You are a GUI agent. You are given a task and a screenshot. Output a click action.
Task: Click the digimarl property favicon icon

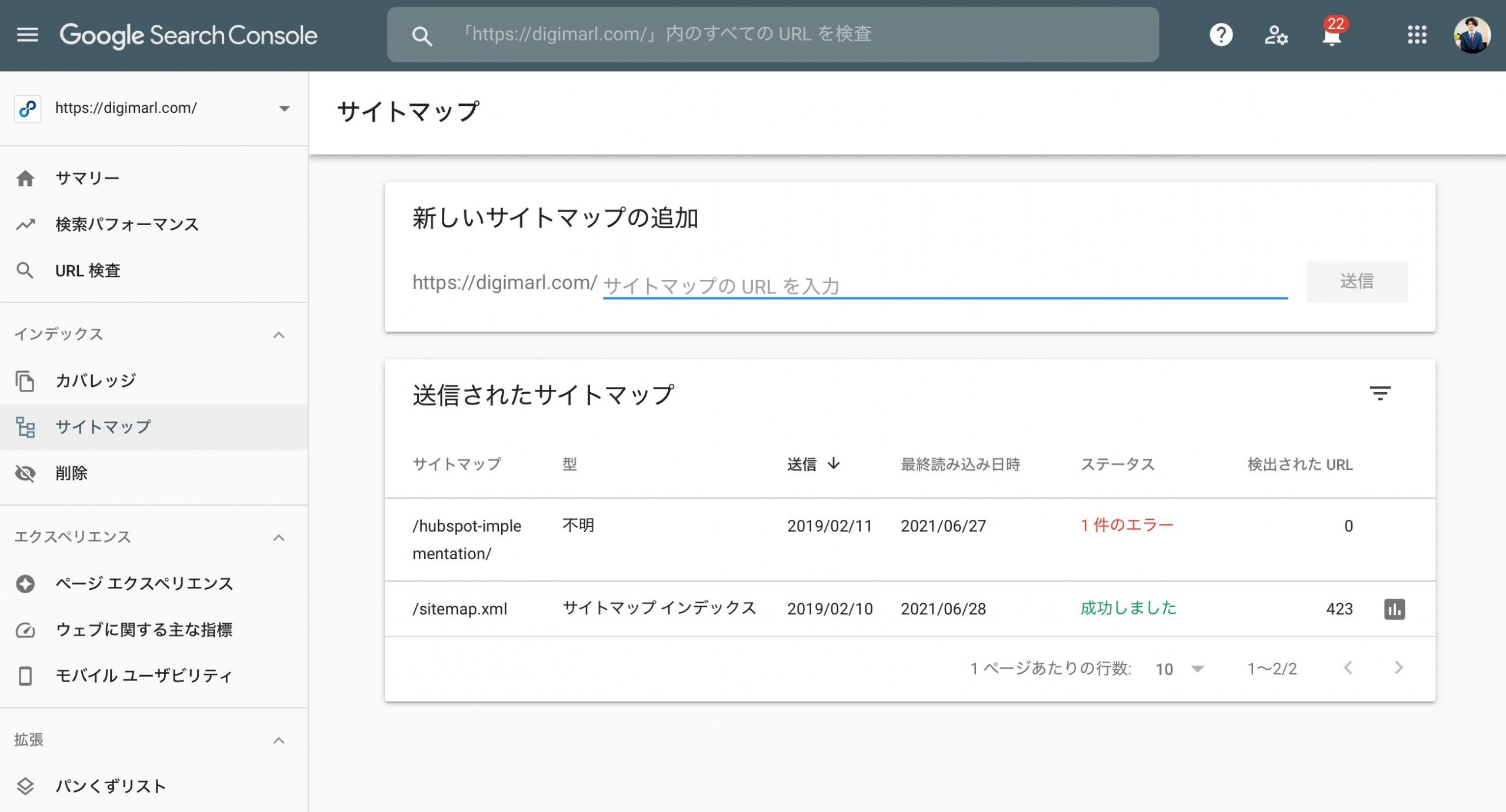(28, 108)
